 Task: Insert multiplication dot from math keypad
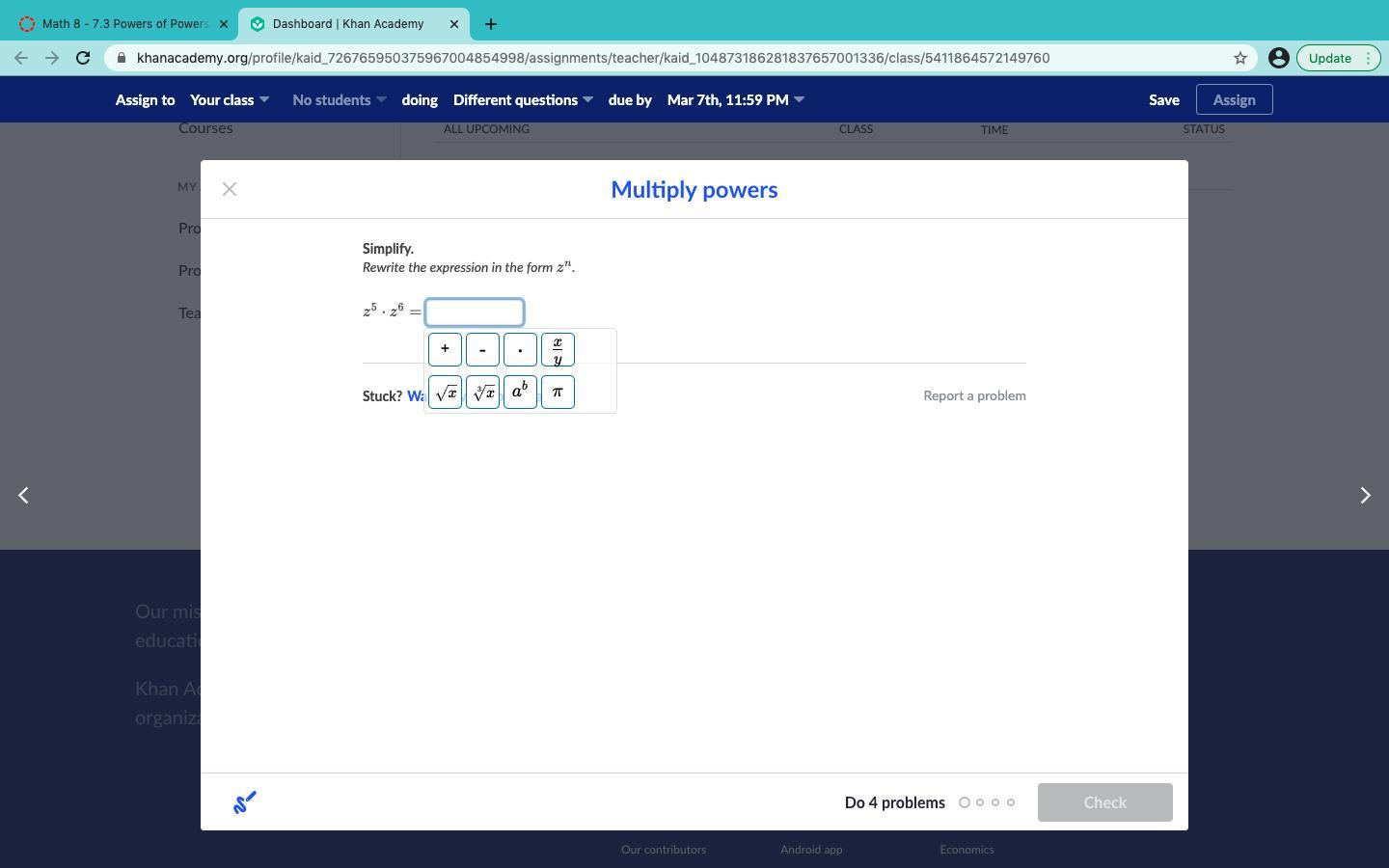click(x=520, y=349)
